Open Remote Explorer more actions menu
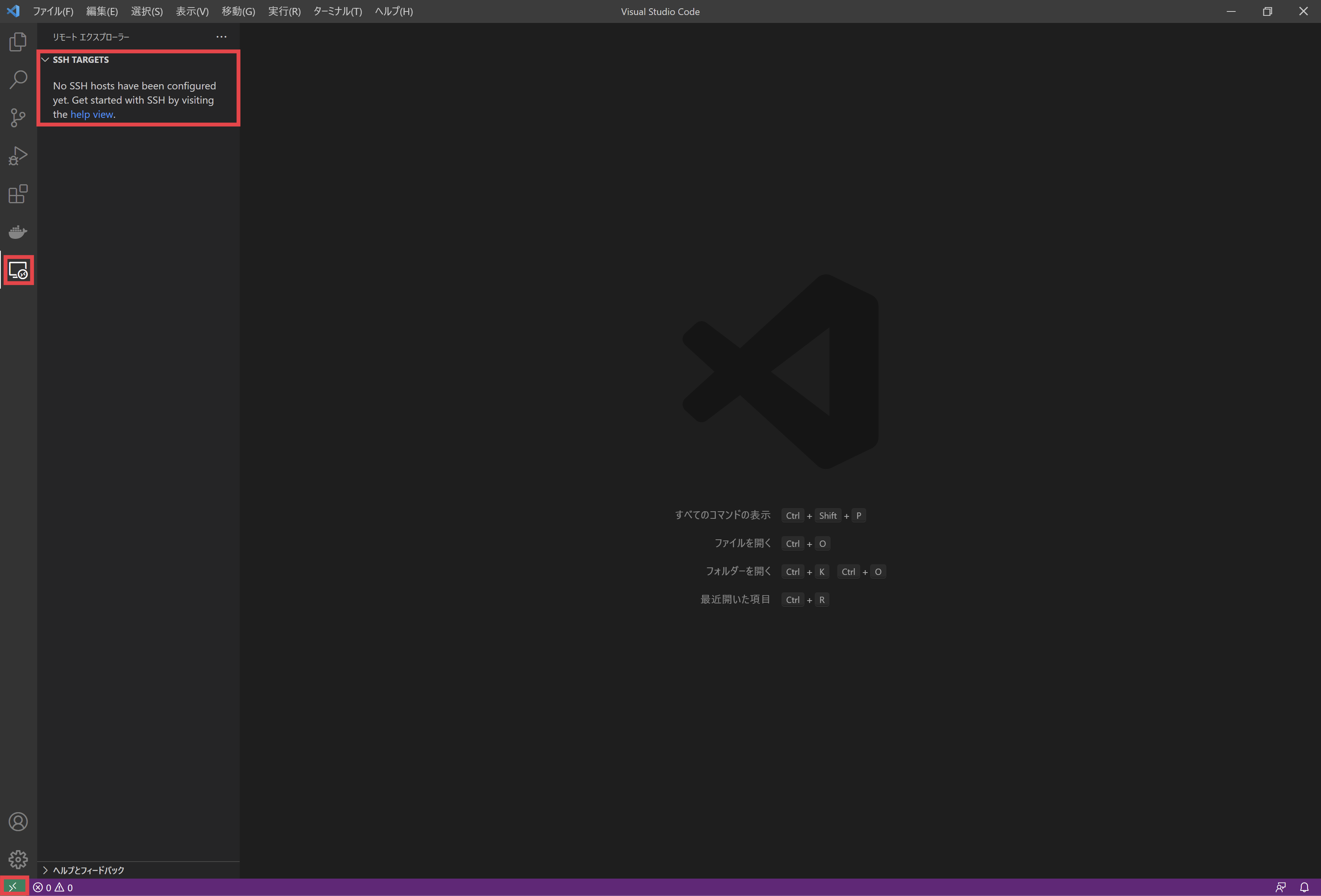 click(221, 36)
